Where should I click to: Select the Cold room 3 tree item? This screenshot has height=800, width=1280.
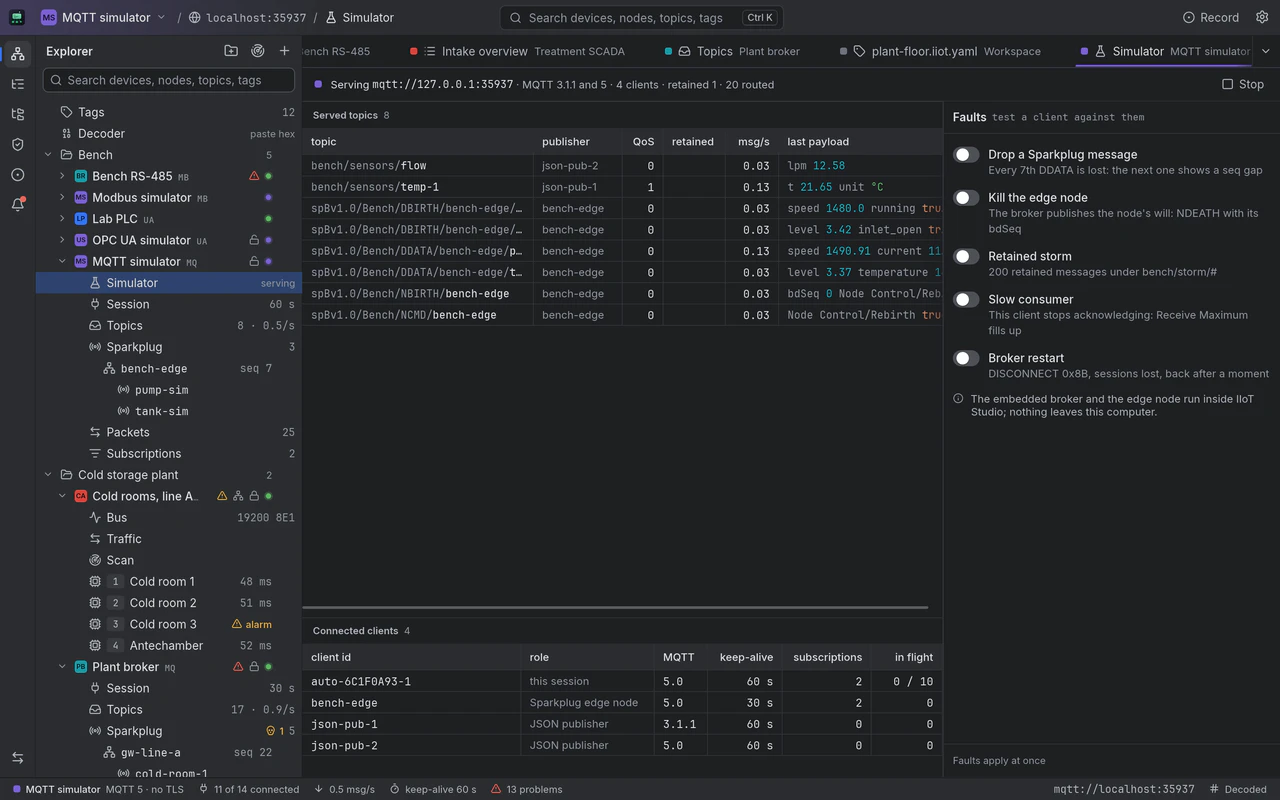pyautogui.click(x=169, y=624)
